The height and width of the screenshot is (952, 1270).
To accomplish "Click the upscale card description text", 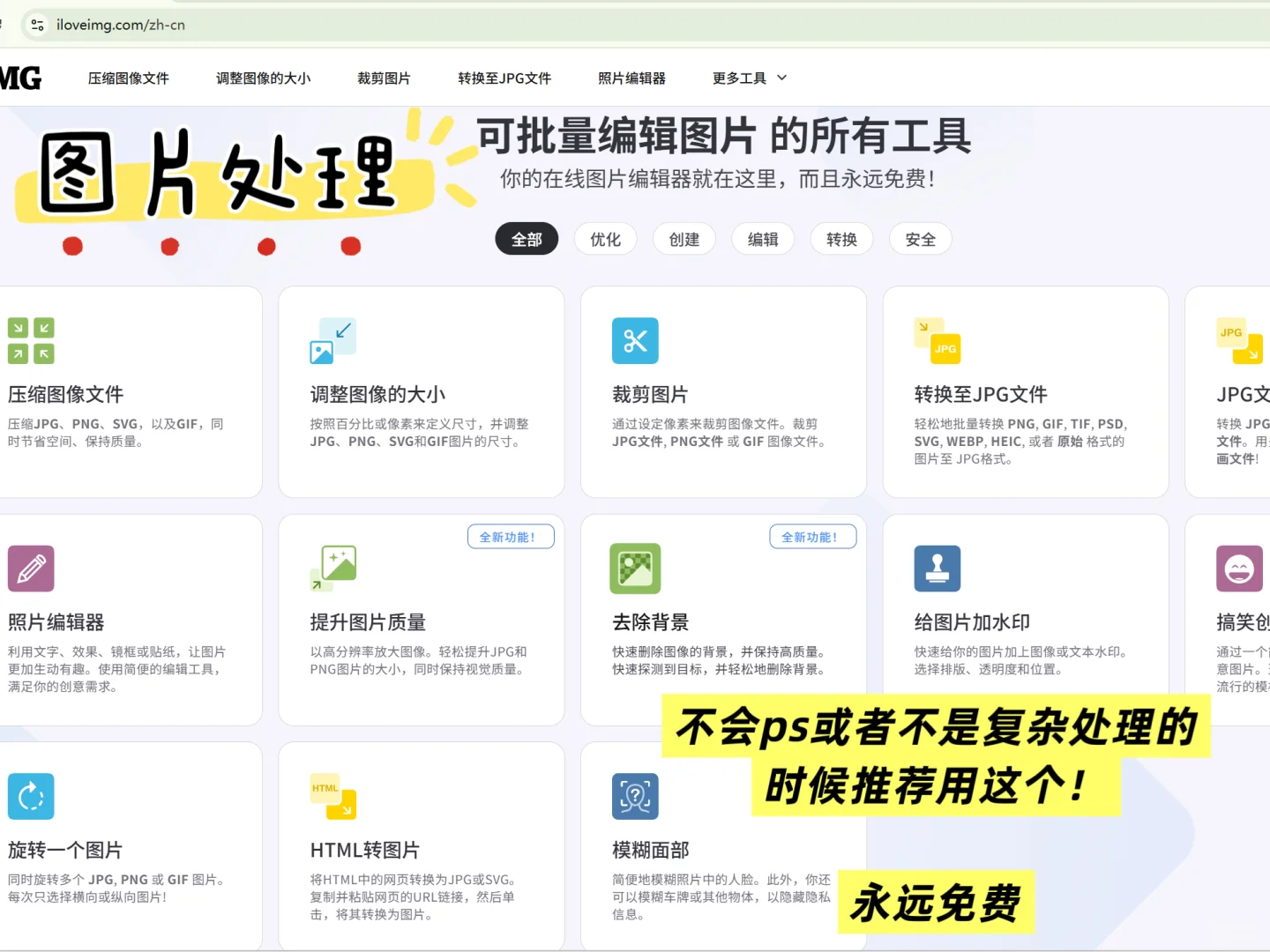I will (x=419, y=661).
